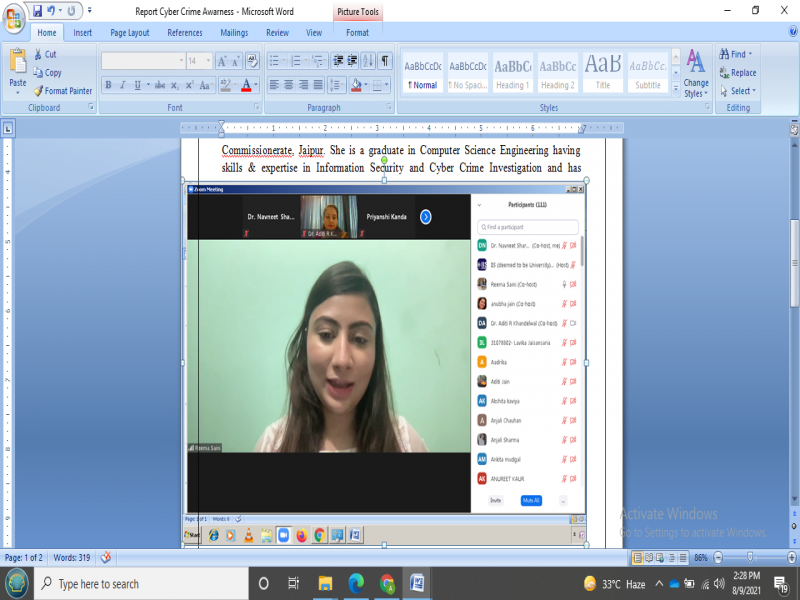800x600 pixels.
Task: Click the Center alignment icon
Action: coord(288,85)
